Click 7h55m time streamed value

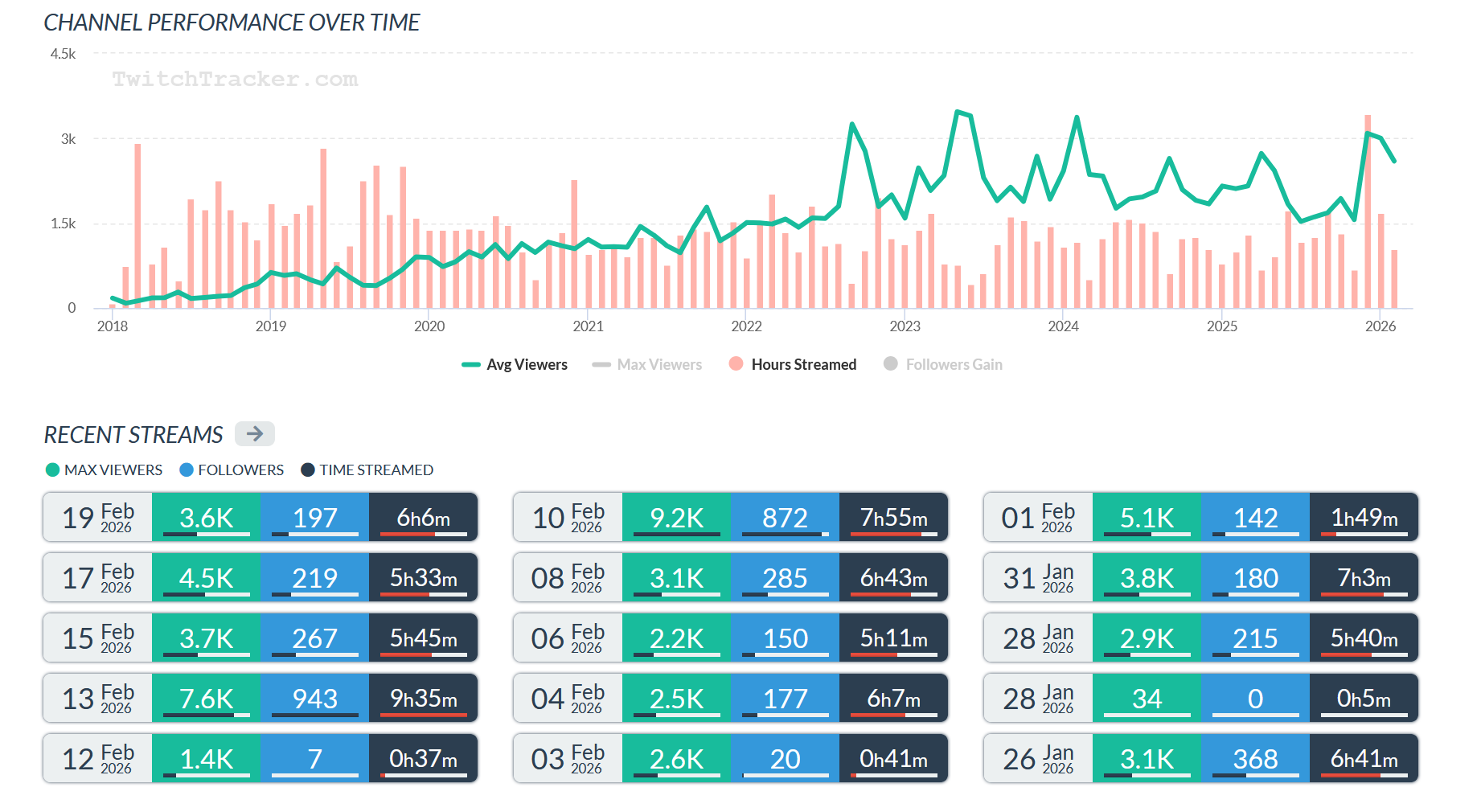894,517
